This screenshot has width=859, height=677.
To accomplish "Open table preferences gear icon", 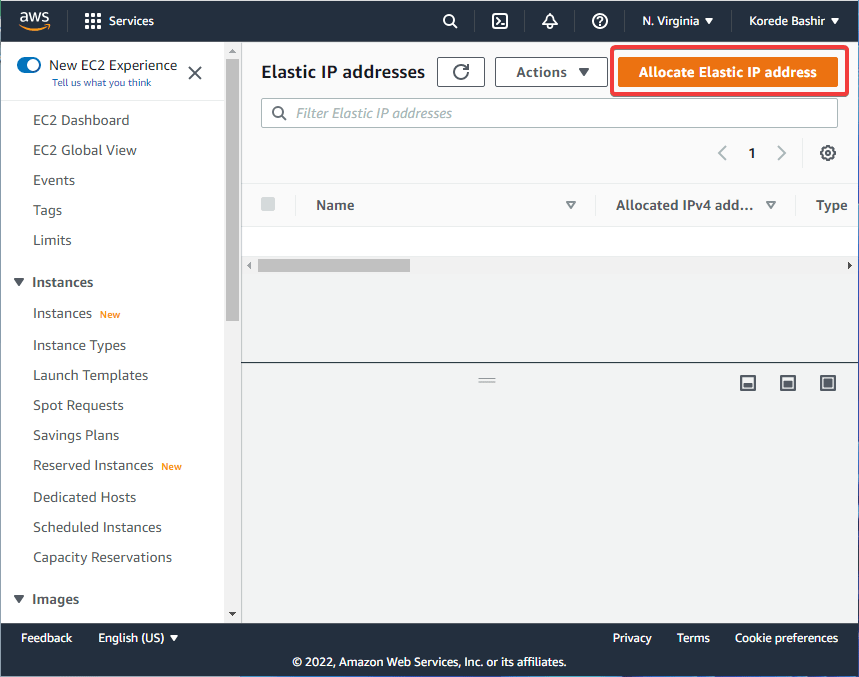I will tap(828, 153).
